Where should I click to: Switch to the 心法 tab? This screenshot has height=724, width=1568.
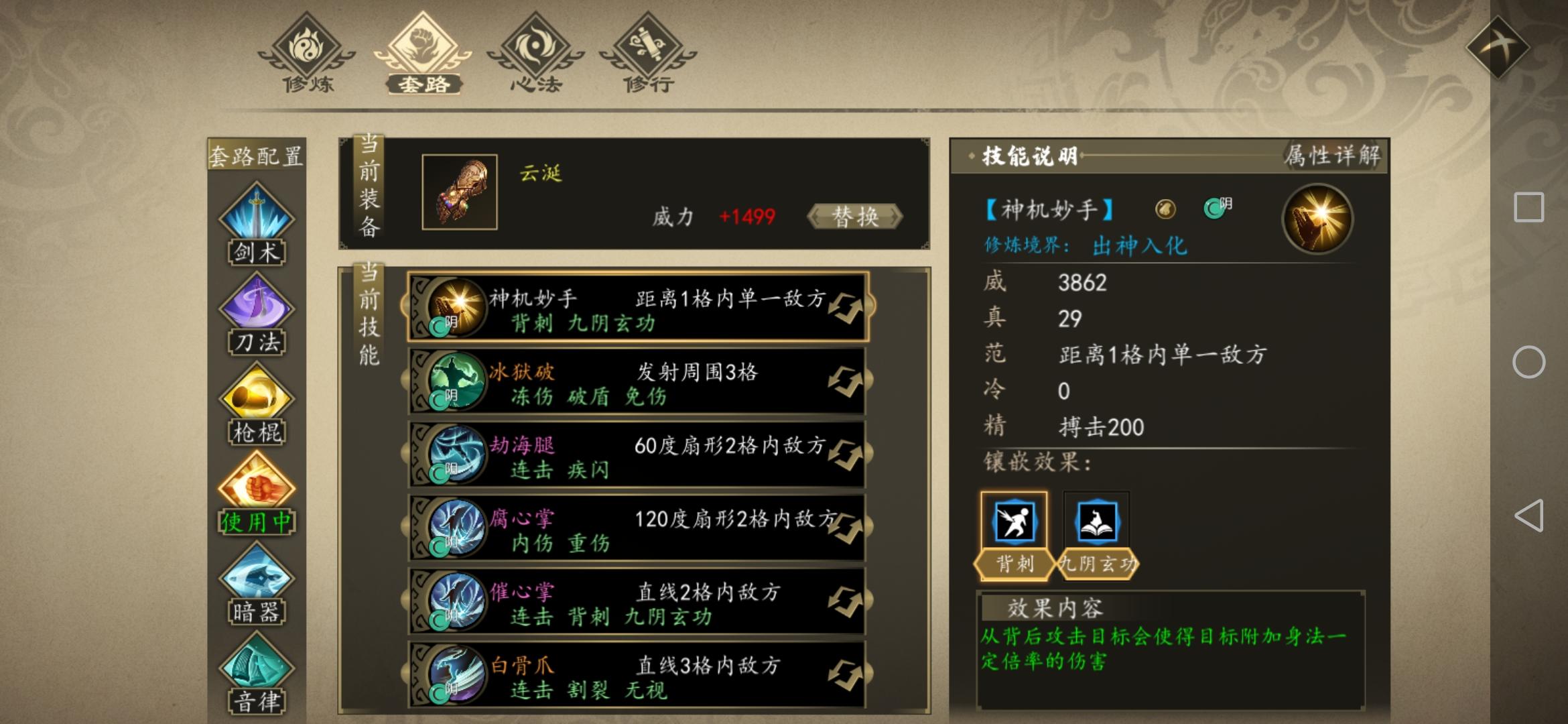point(535,54)
